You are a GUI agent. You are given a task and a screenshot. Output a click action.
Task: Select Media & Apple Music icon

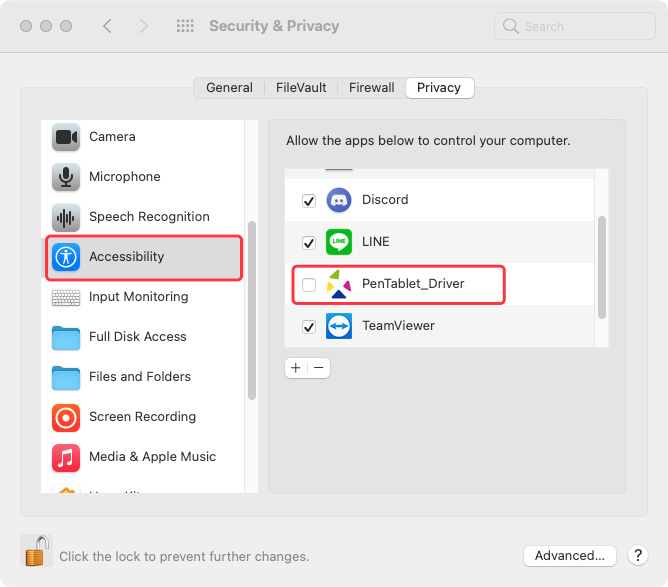(66, 458)
